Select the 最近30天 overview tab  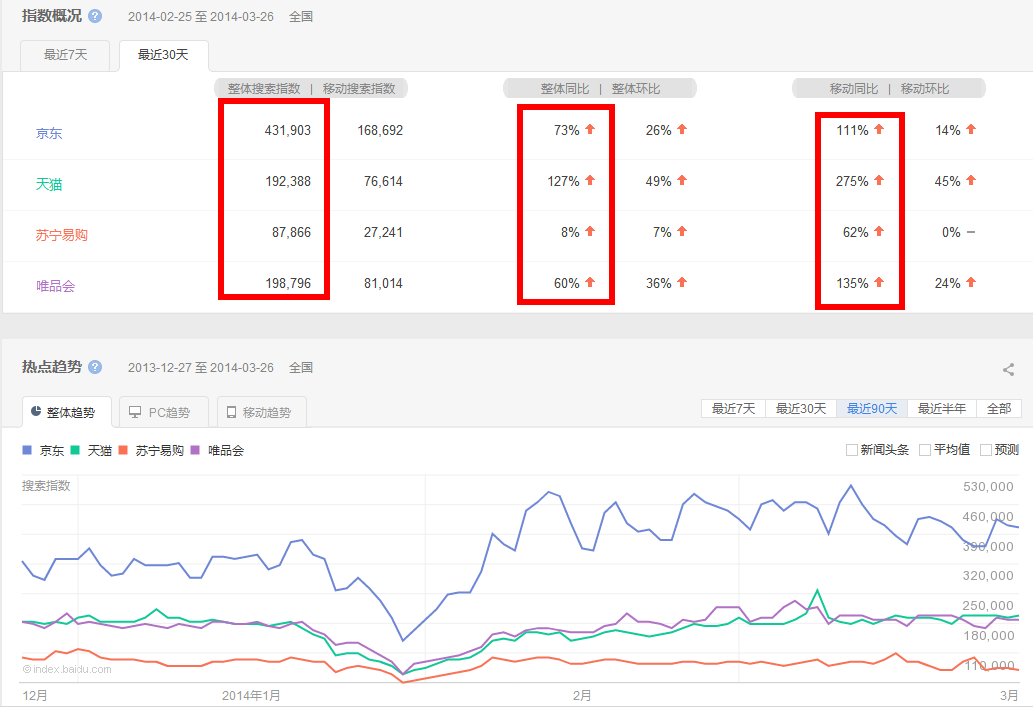tap(163, 55)
